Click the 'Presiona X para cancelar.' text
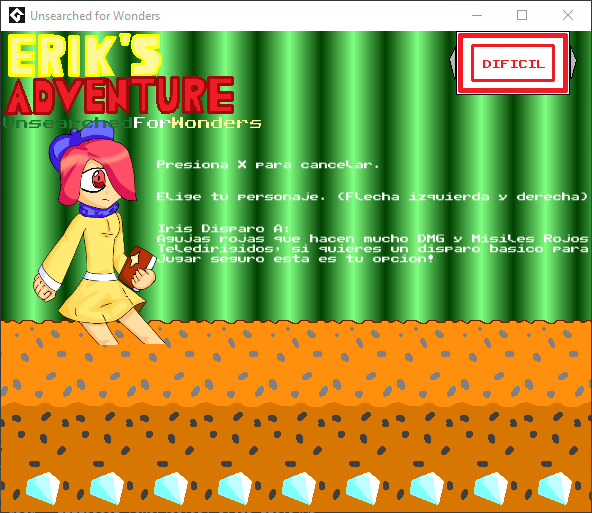Image resolution: width=592 pixels, height=513 pixels. click(268, 165)
